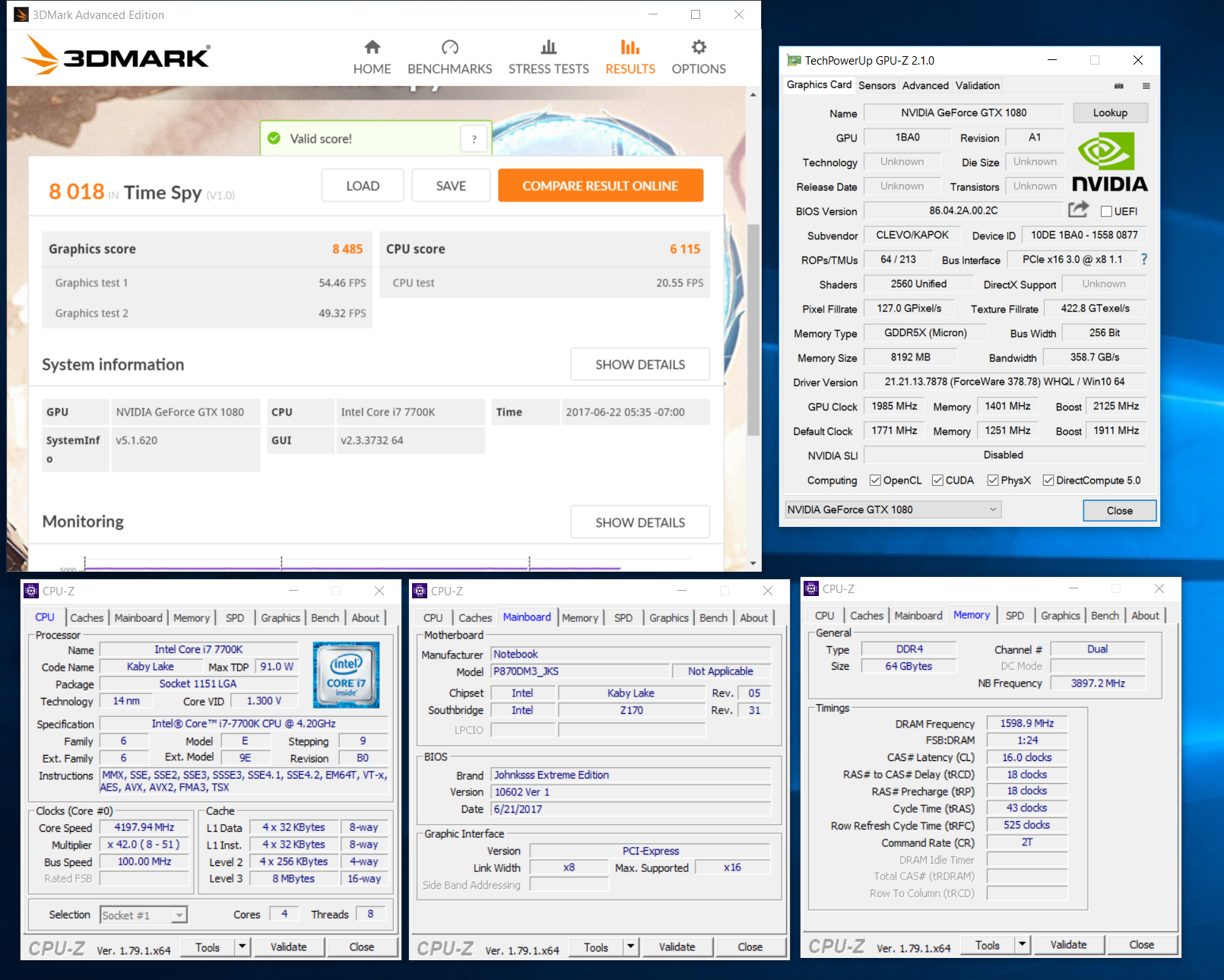This screenshot has width=1224, height=980.
Task: Open the GPU-Z hamburger menu
Action: pyautogui.click(x=1146, y=86)
